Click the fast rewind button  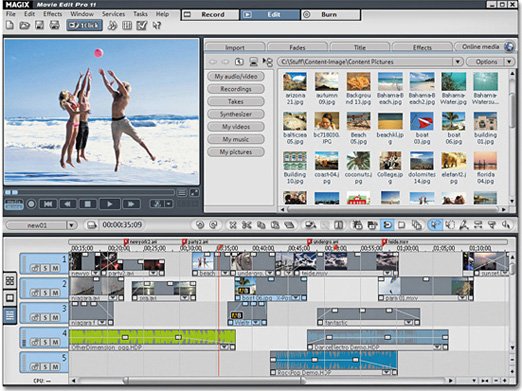click(x=68, y=204)
